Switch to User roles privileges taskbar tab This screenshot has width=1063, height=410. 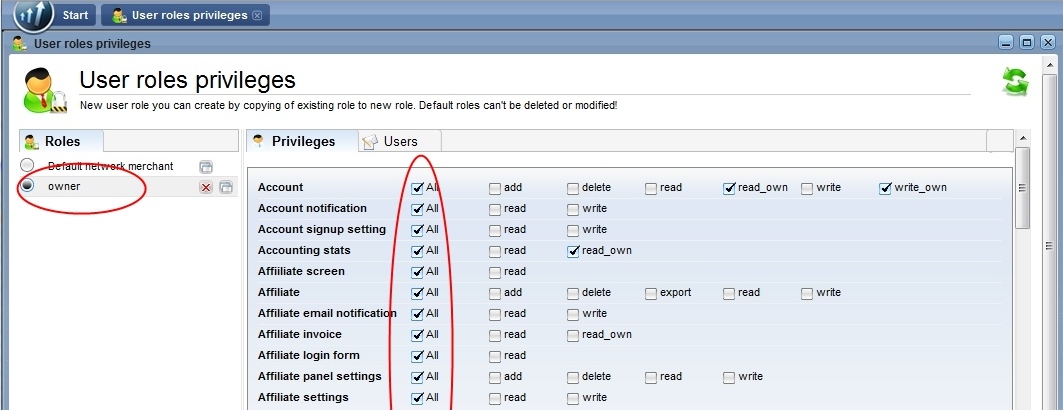(185, 15)
